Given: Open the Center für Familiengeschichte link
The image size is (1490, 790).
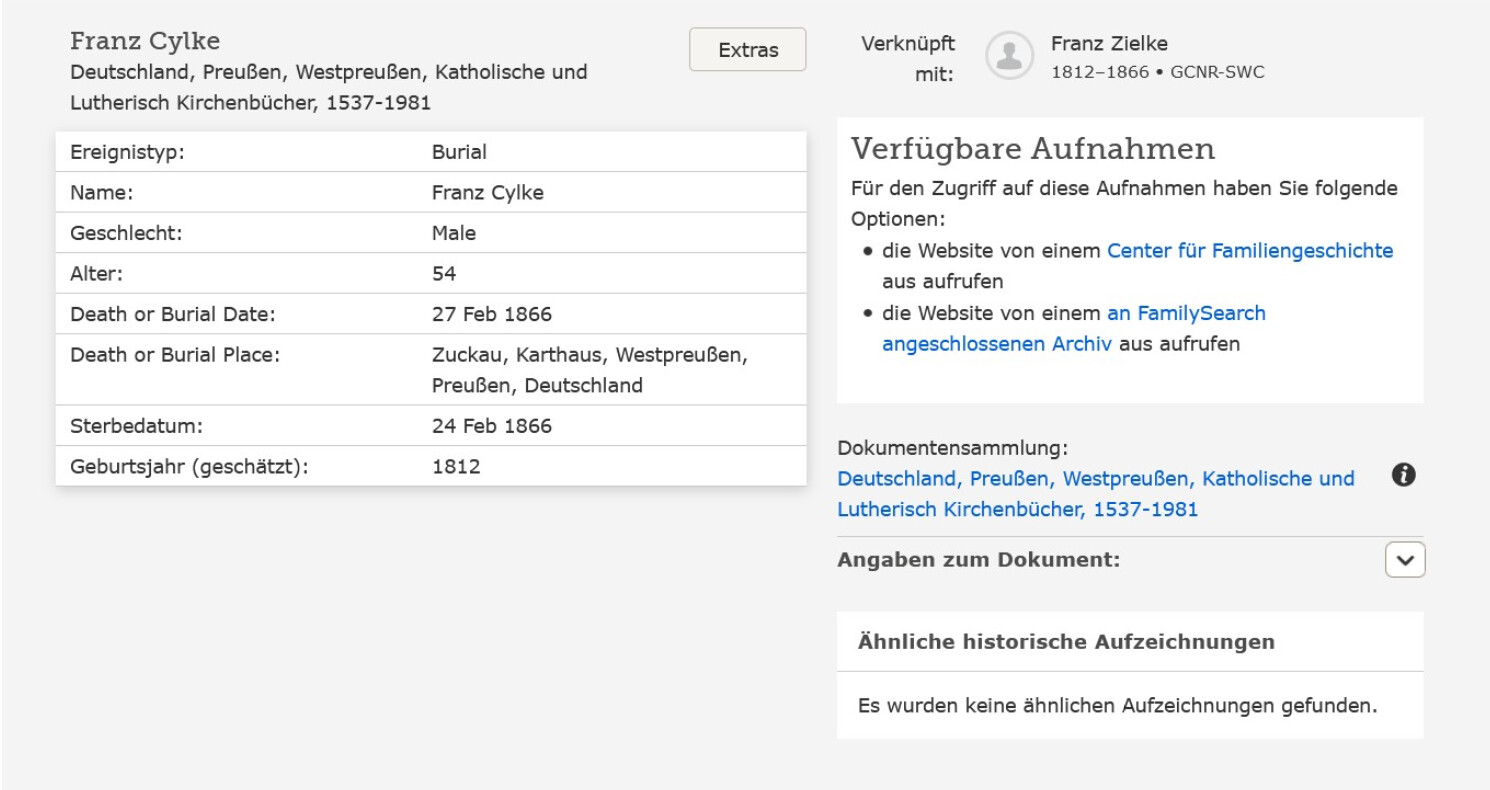Looking at the screenshot, I should pyautogui.click(x=1249, y=251).
